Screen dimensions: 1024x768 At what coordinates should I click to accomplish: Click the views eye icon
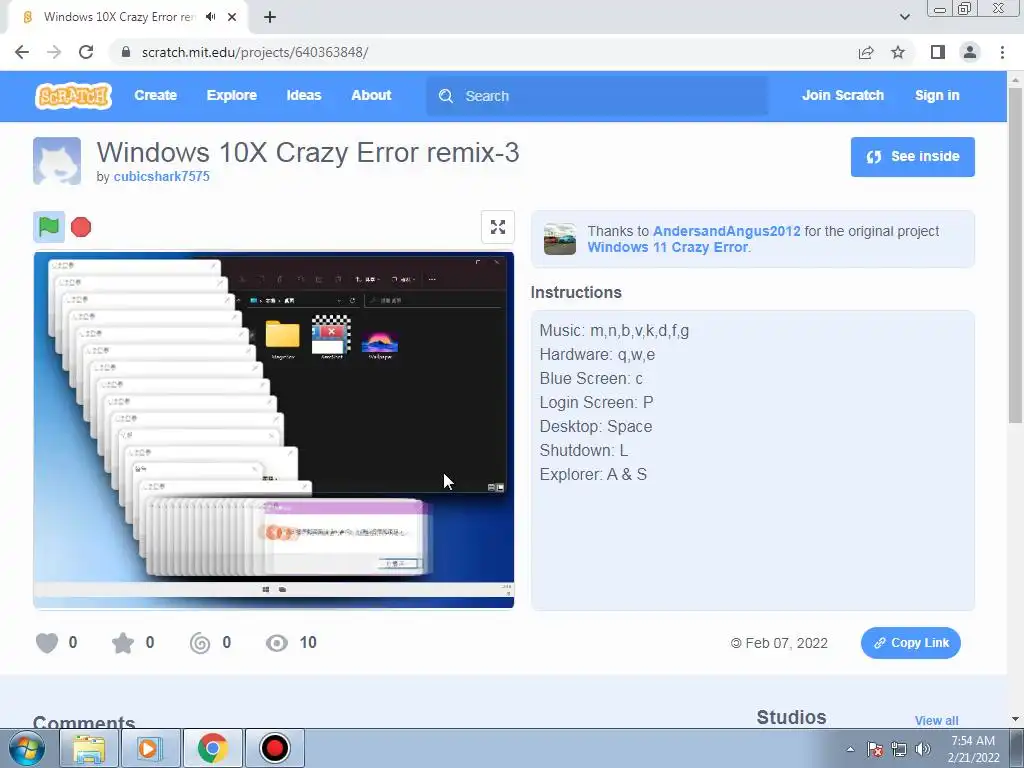[x=277, y=643]
